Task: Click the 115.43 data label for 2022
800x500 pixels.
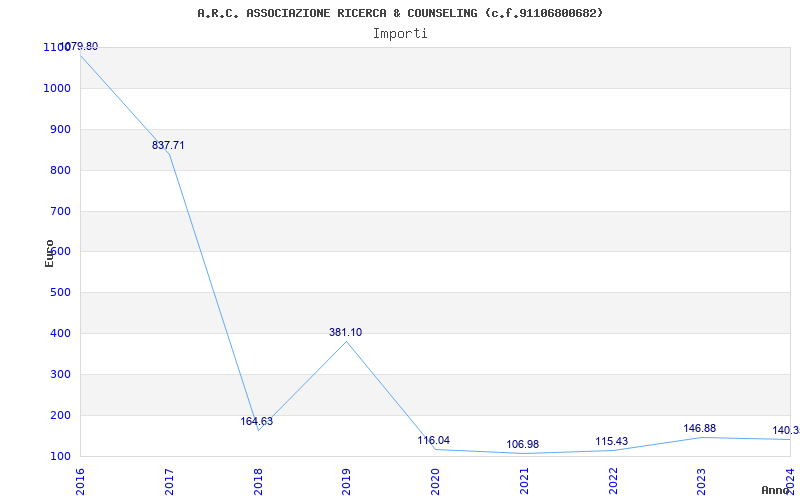Action: click(x=611, y=441)
